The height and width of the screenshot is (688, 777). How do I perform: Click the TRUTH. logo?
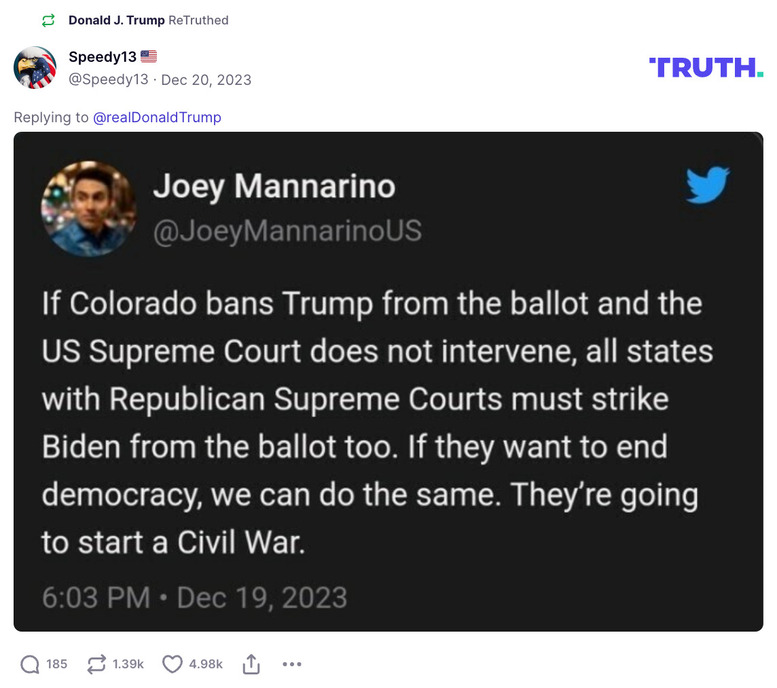(x=706, y=67)
